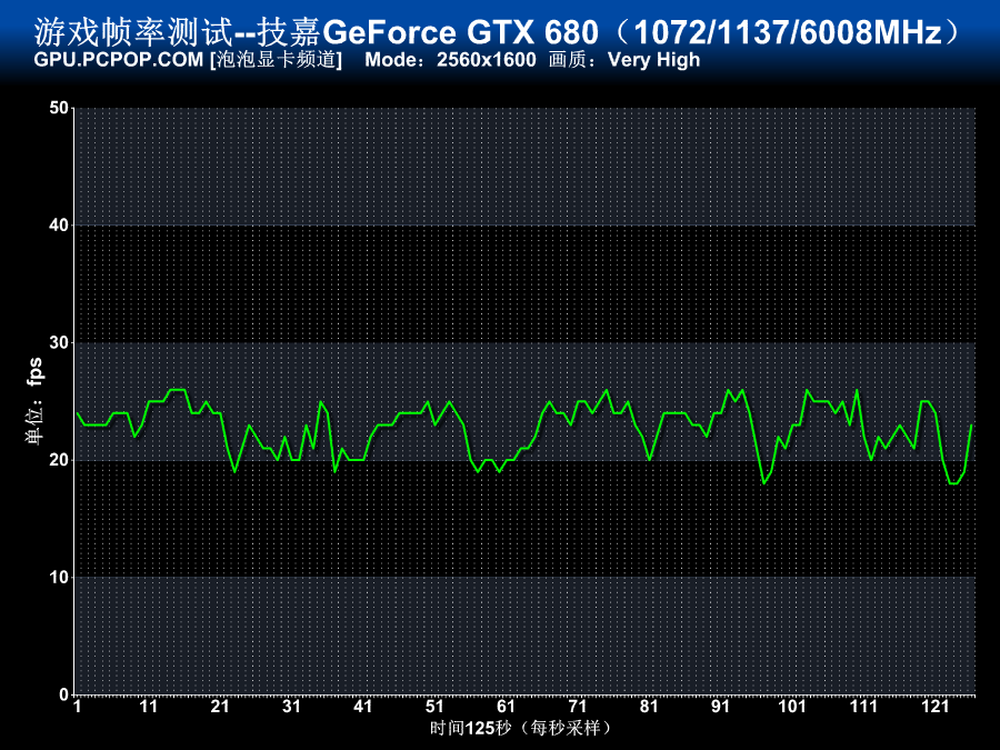
Task: Click the x-axis label 81
Action: point(649,707)
